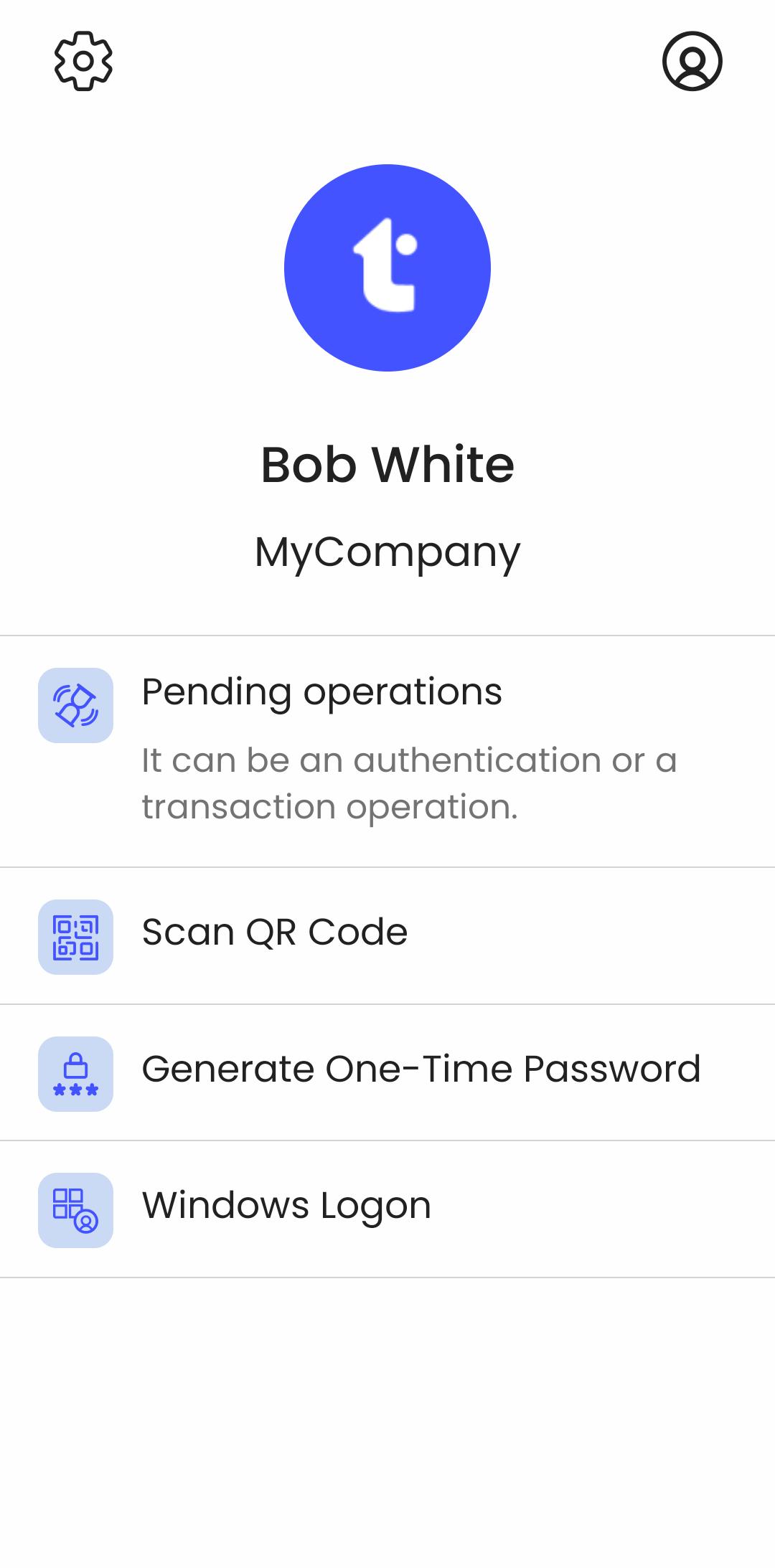Open the user profile icon

(x=692, y=61)
